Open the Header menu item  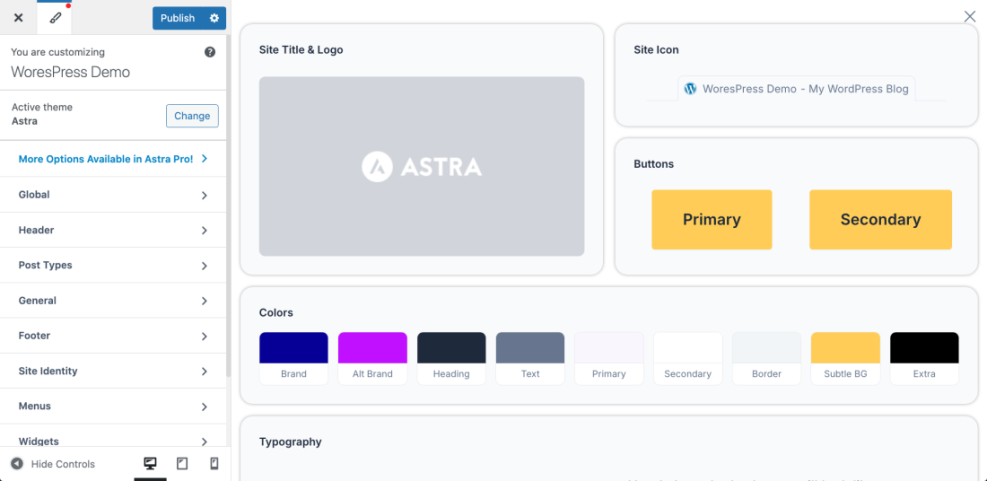point(113,230)
